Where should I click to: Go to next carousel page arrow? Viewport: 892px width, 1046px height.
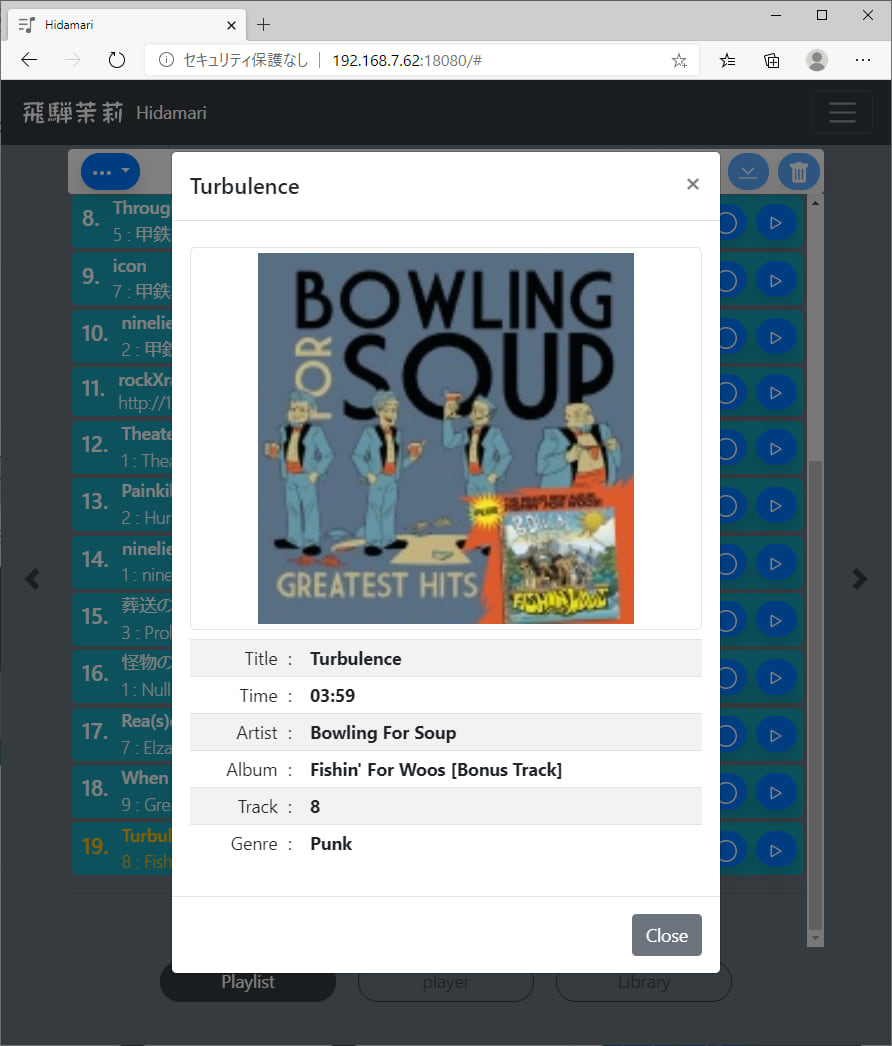859,578
